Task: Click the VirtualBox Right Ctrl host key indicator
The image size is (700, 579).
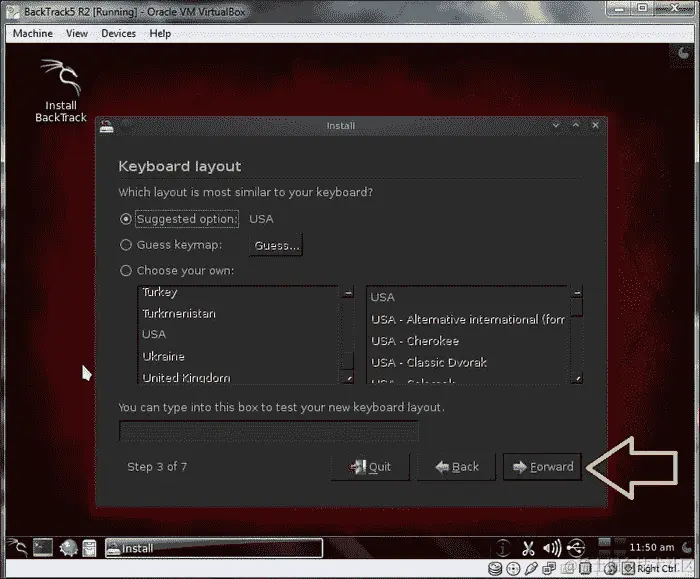Action: click(x=656, y=569)
